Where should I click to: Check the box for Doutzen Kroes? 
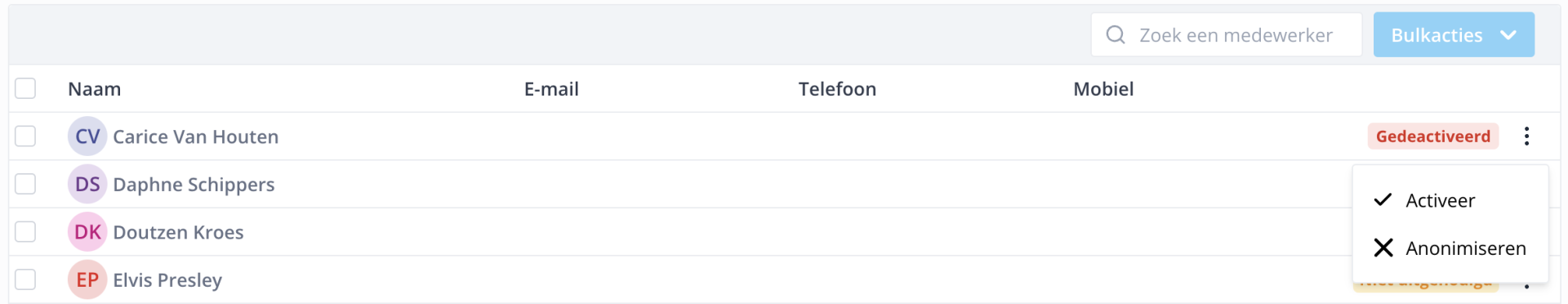pos(25,232)
